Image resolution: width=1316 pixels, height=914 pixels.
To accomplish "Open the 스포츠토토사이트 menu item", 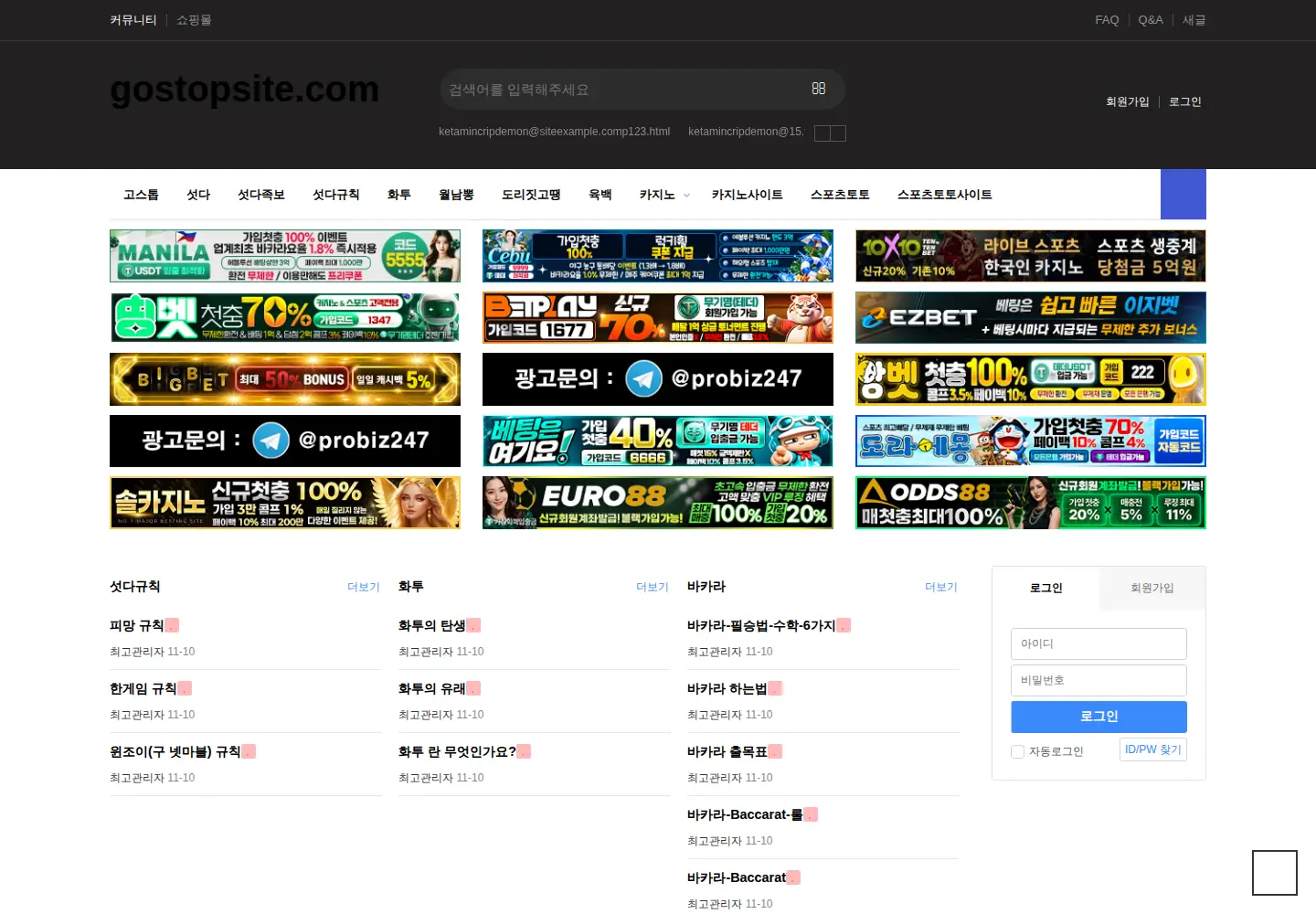I will [x=945, y=195].
